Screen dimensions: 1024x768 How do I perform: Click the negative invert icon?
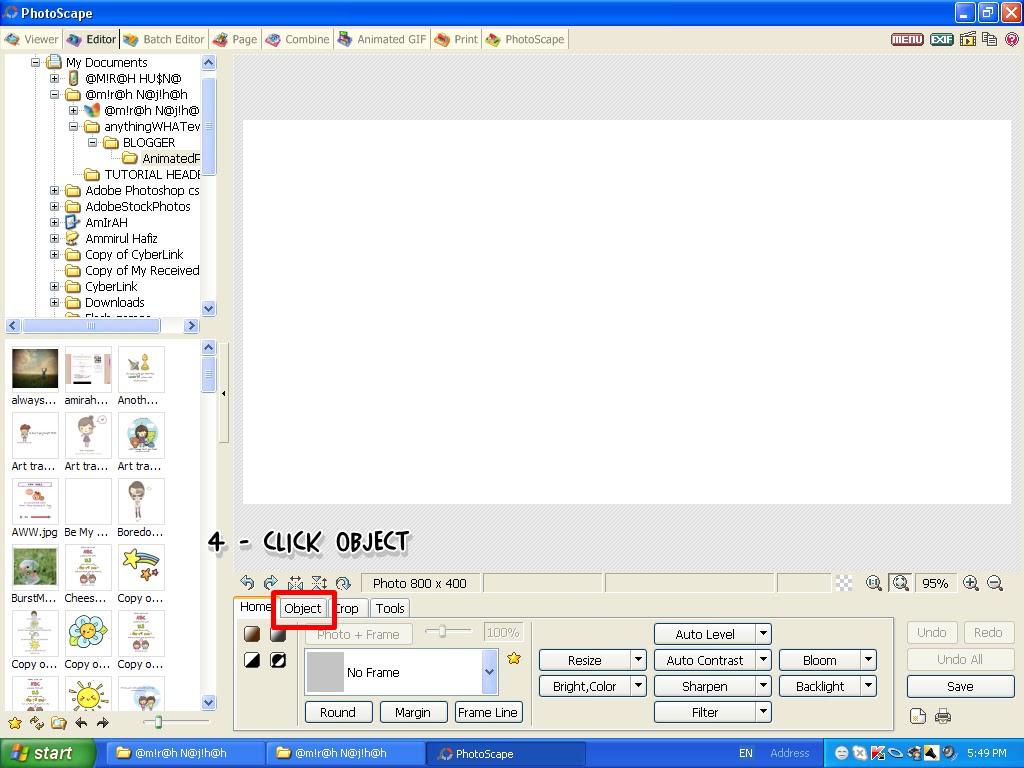(x=278, y=660)
